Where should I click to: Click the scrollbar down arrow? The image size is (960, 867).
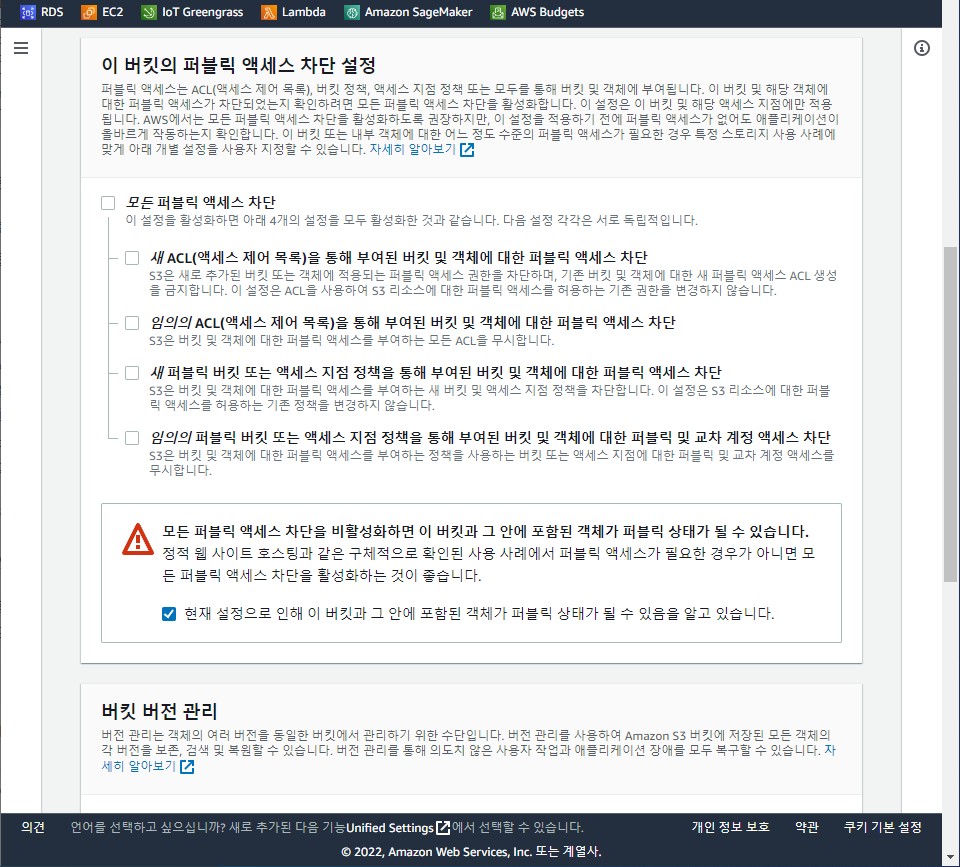point(950,857)
